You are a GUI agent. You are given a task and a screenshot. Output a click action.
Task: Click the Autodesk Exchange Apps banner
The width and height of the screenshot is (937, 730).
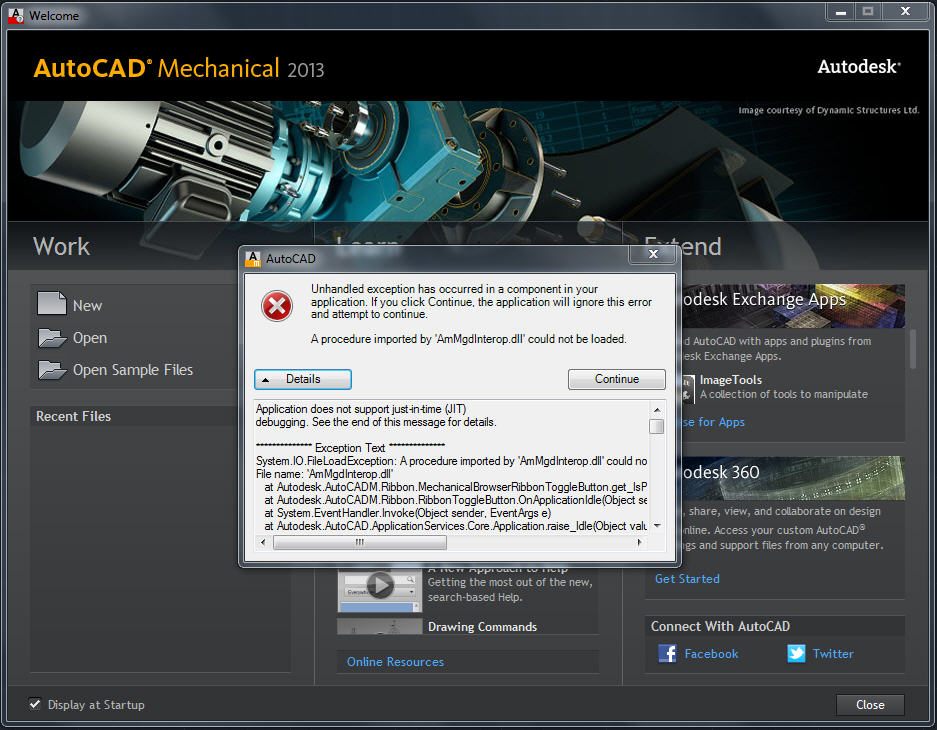[793, 306]
